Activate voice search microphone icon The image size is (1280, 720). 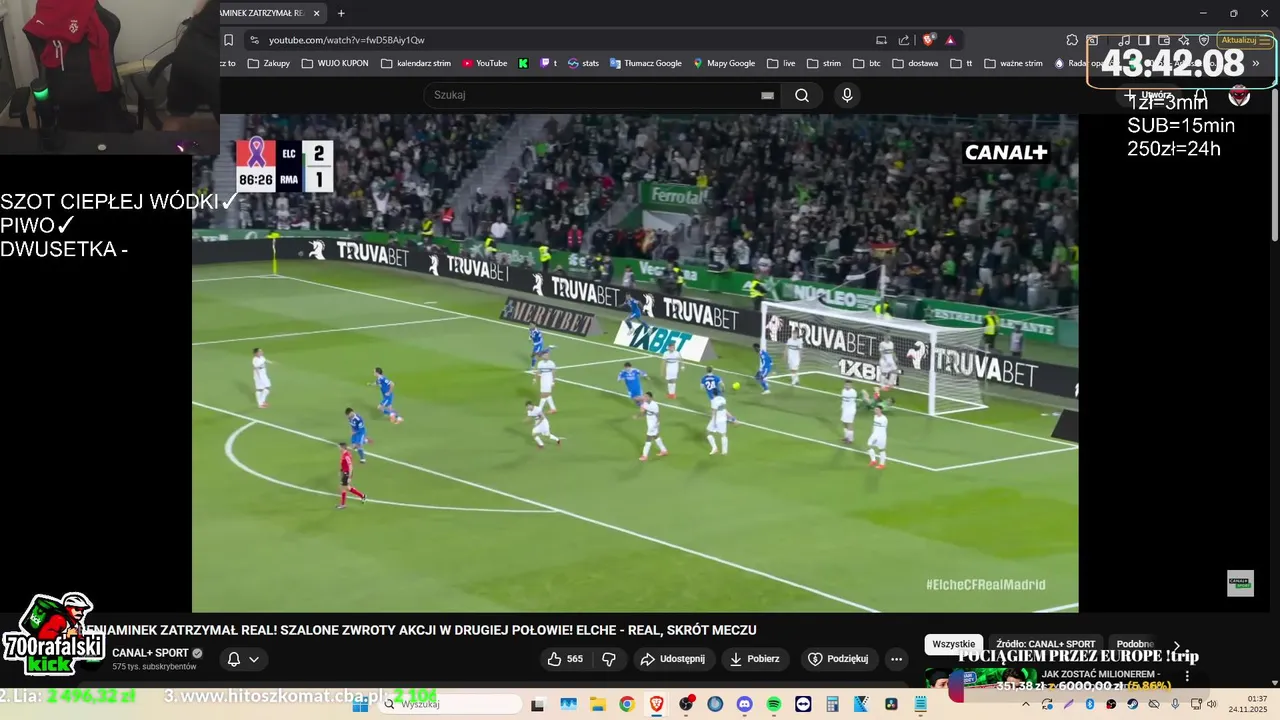point(847,95)
